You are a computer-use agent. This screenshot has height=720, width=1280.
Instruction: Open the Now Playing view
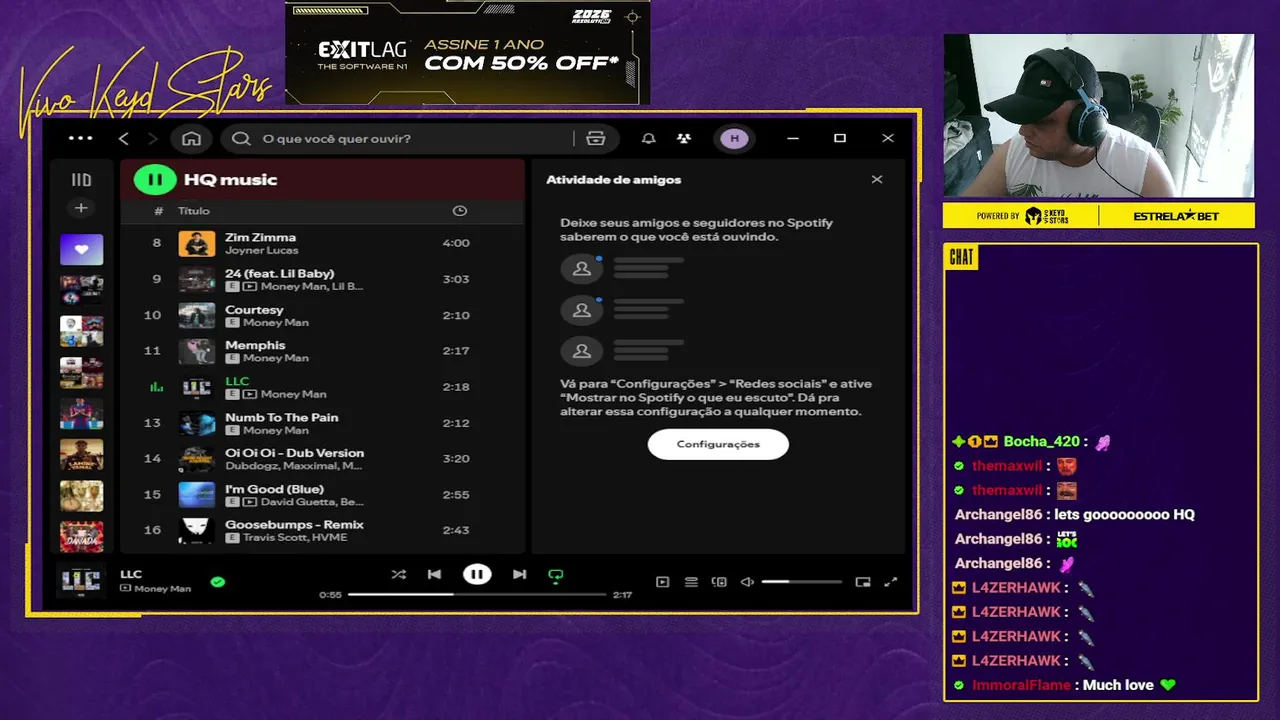[x=662, y=582]
